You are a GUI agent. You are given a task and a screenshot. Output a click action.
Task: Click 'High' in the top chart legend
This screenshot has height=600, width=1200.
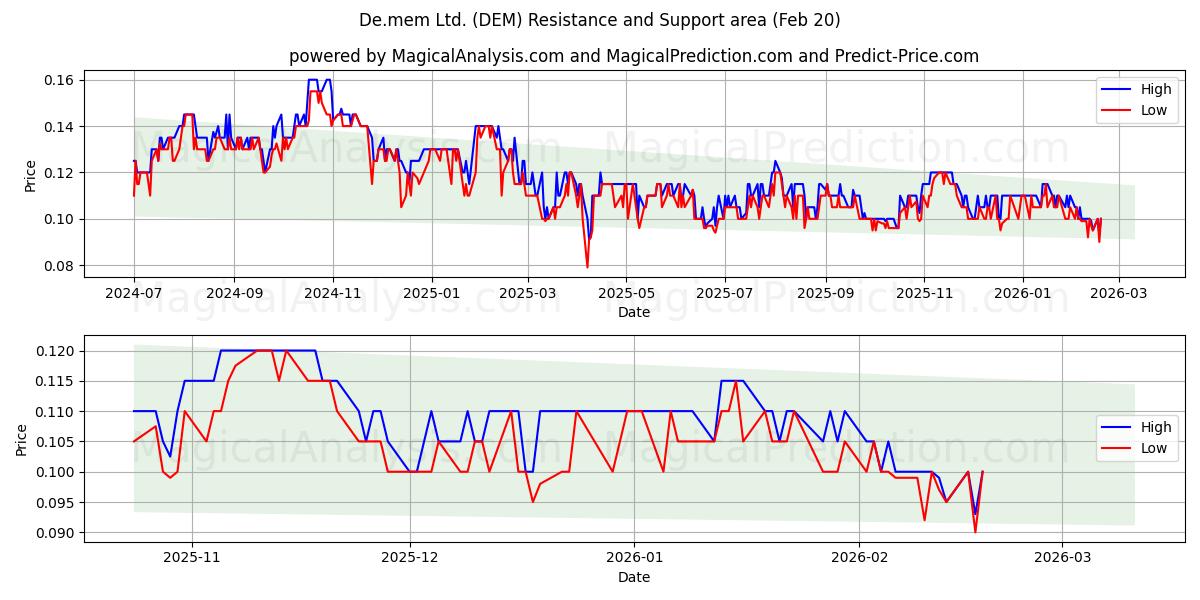pos(1156,89)
